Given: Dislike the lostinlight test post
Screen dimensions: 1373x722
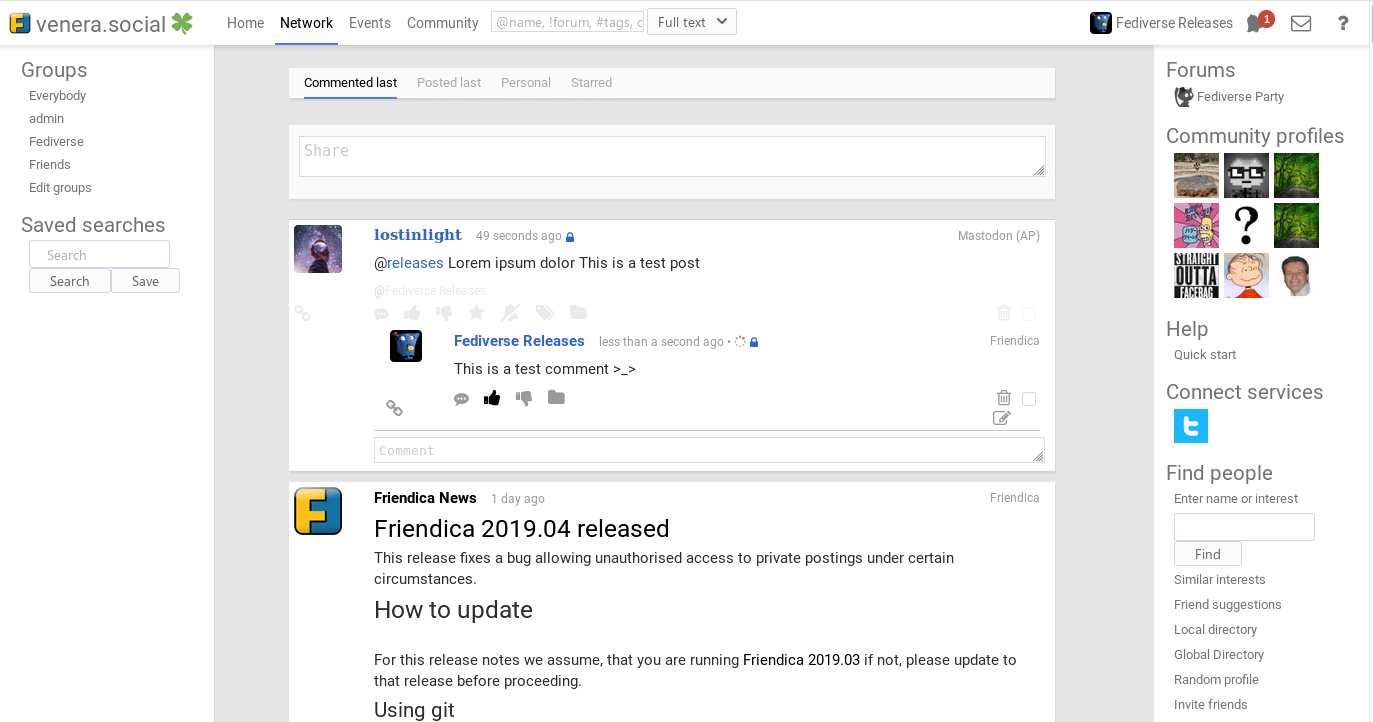Looking at the screenshot, I should (x=444, y=313).
